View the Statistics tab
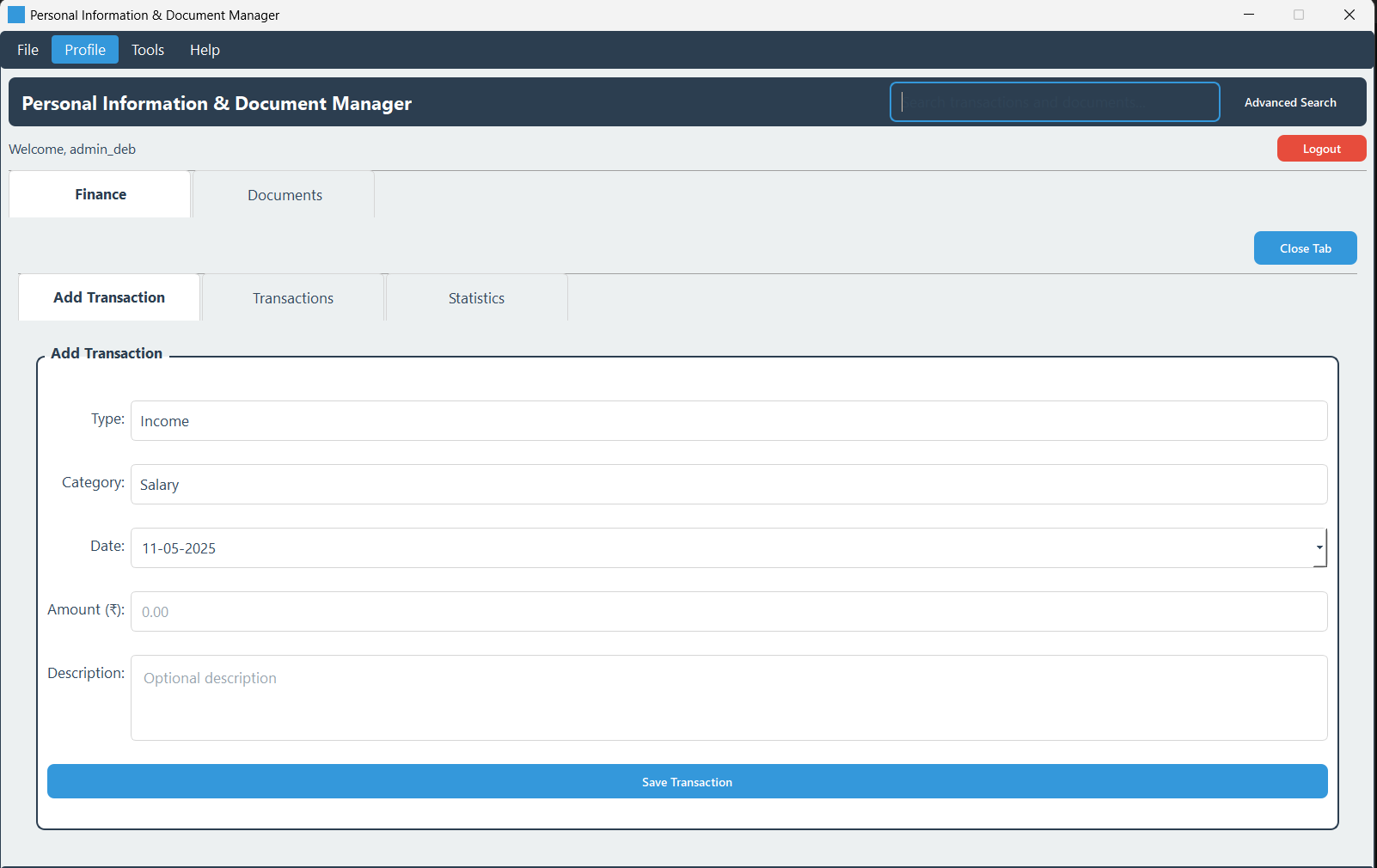This screenshot has width=1377, height=868. pos(476,298)
